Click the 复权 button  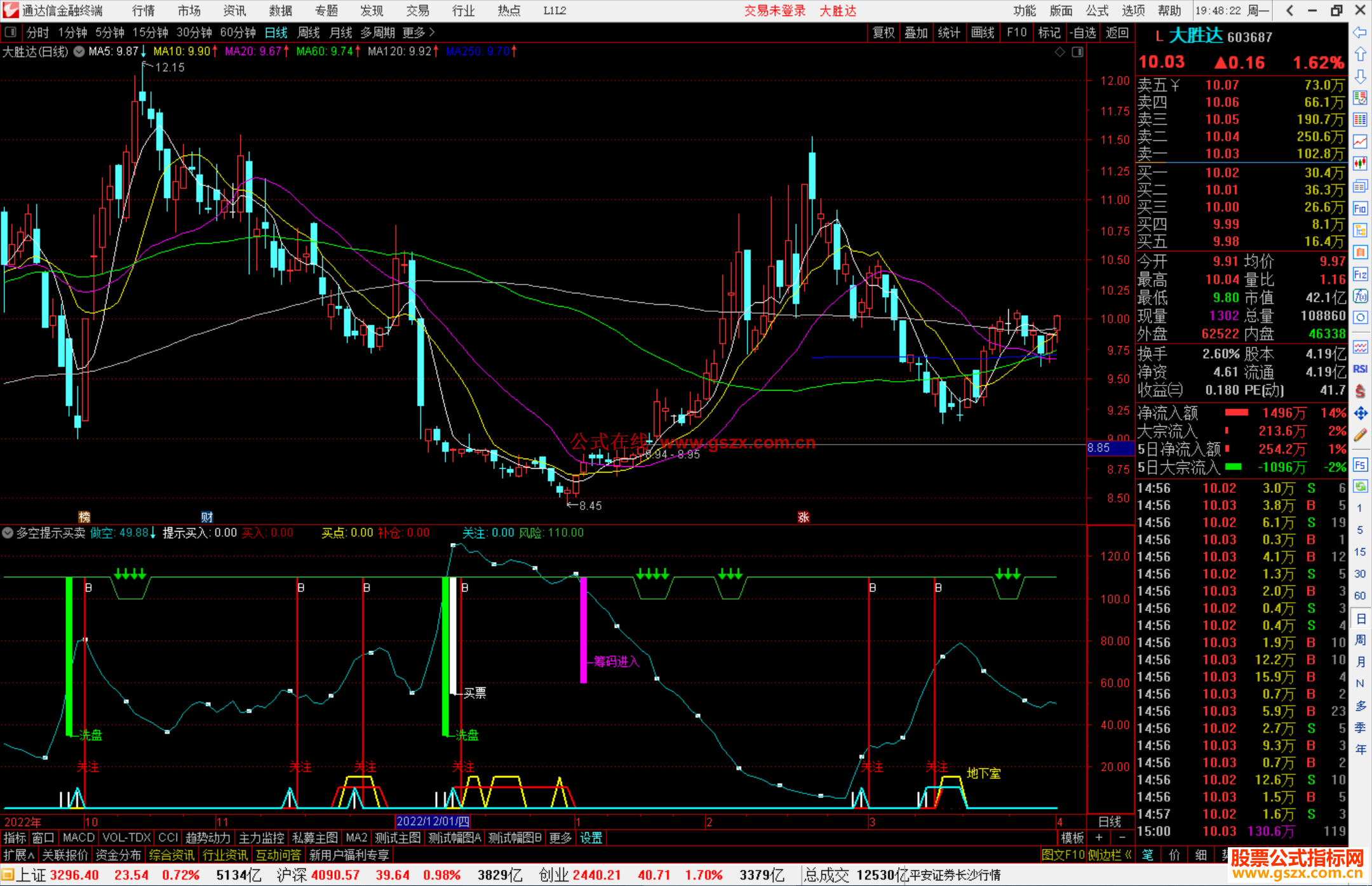(x=883, y=32)
